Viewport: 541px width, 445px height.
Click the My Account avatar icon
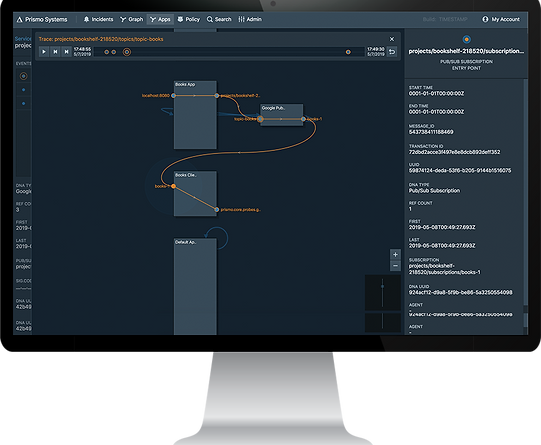[x=485, y=19]
